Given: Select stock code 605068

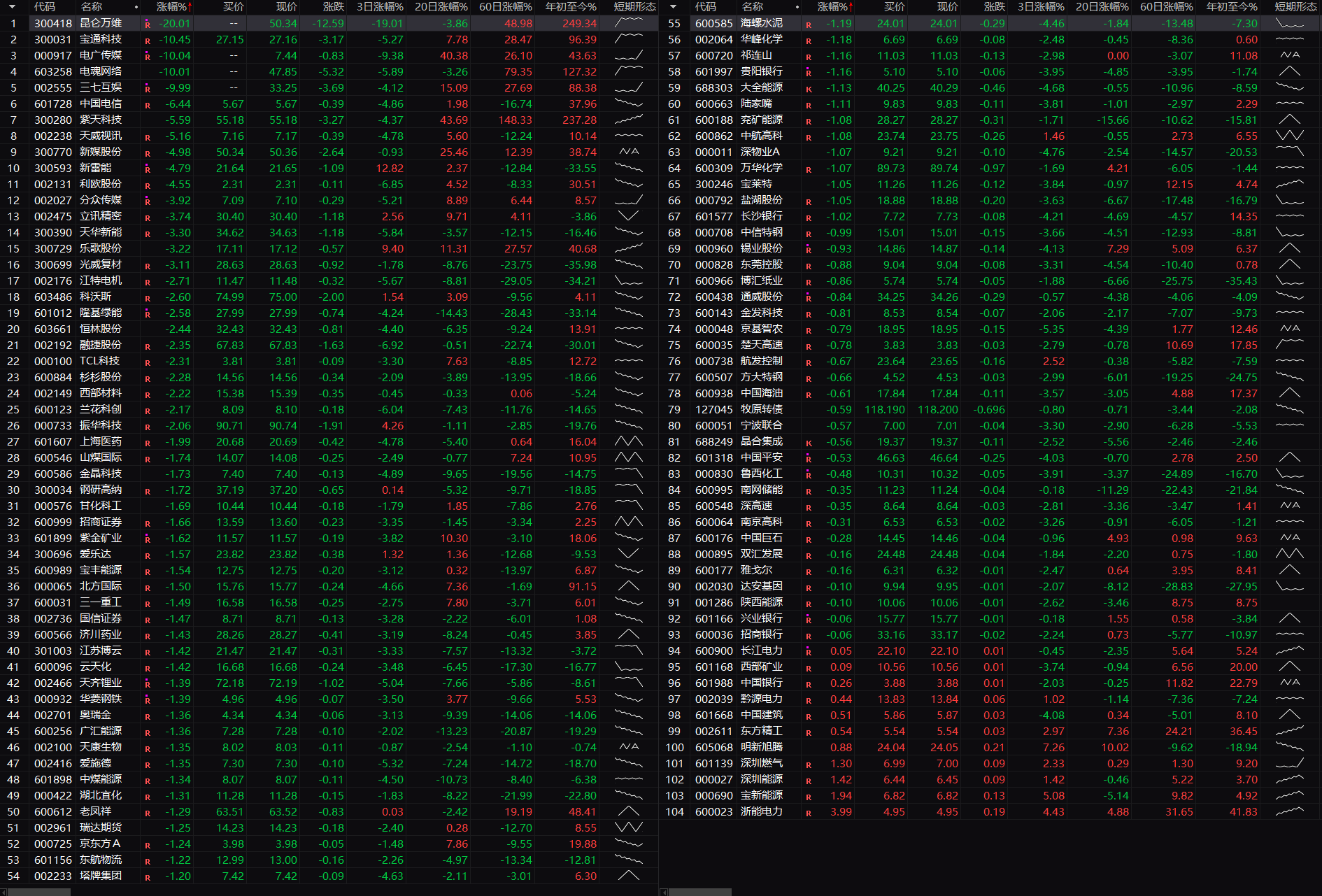Looking at the screenshot, I should click(x=714, y=748).
